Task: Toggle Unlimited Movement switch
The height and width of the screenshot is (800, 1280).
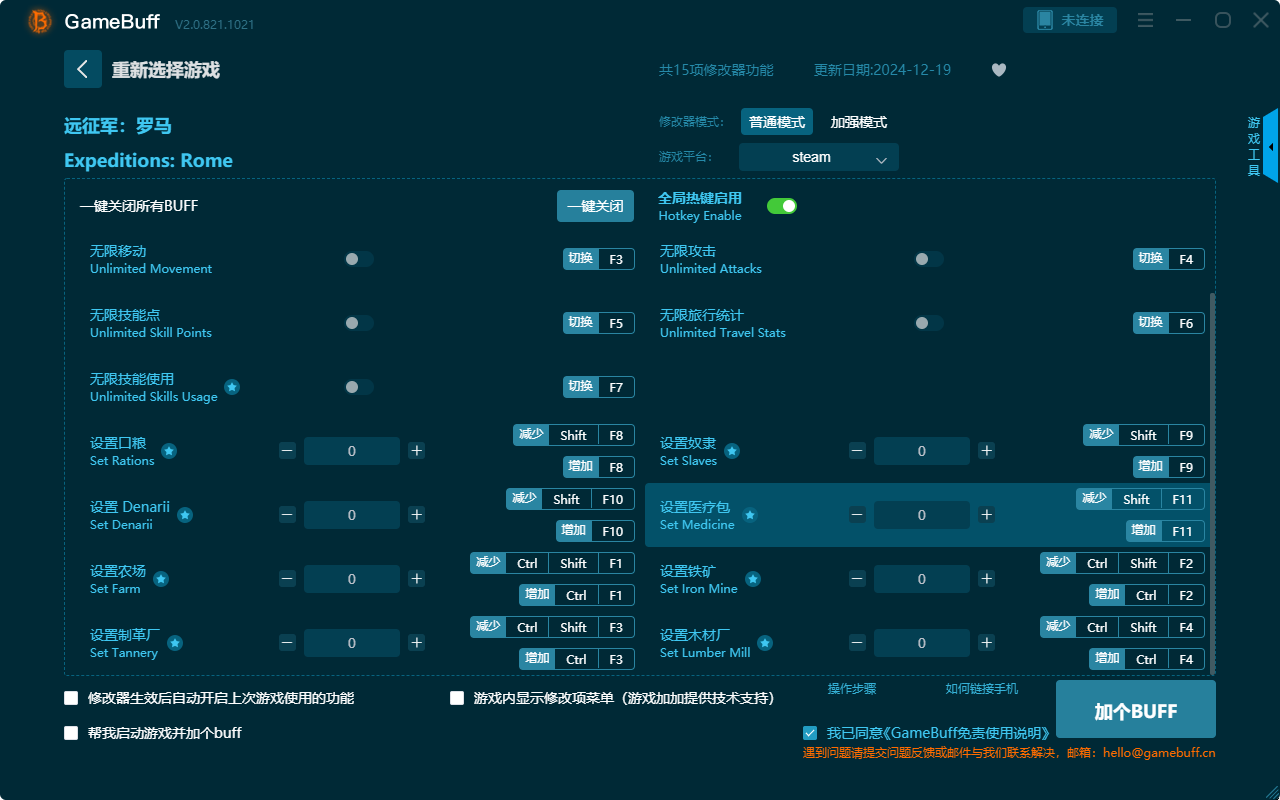Action: pos(358,259)
